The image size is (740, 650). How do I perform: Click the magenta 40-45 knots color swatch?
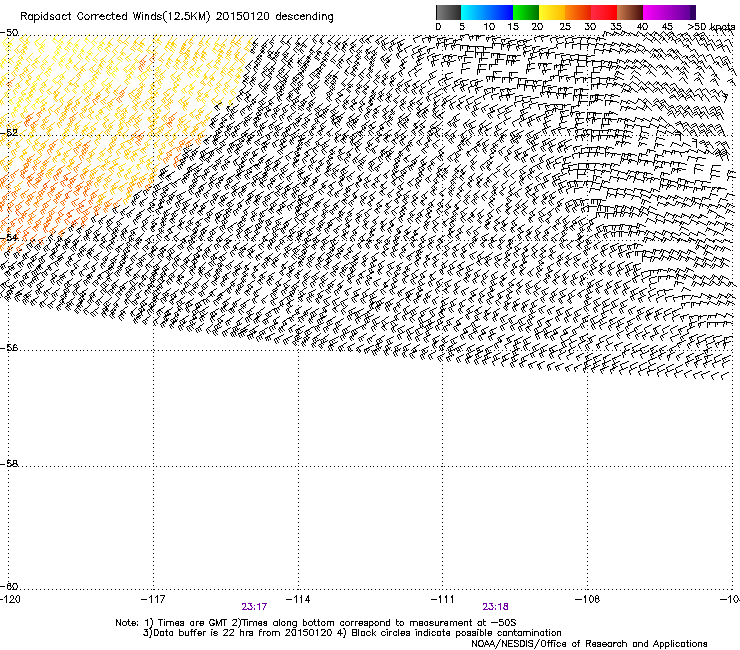point(656,12)
